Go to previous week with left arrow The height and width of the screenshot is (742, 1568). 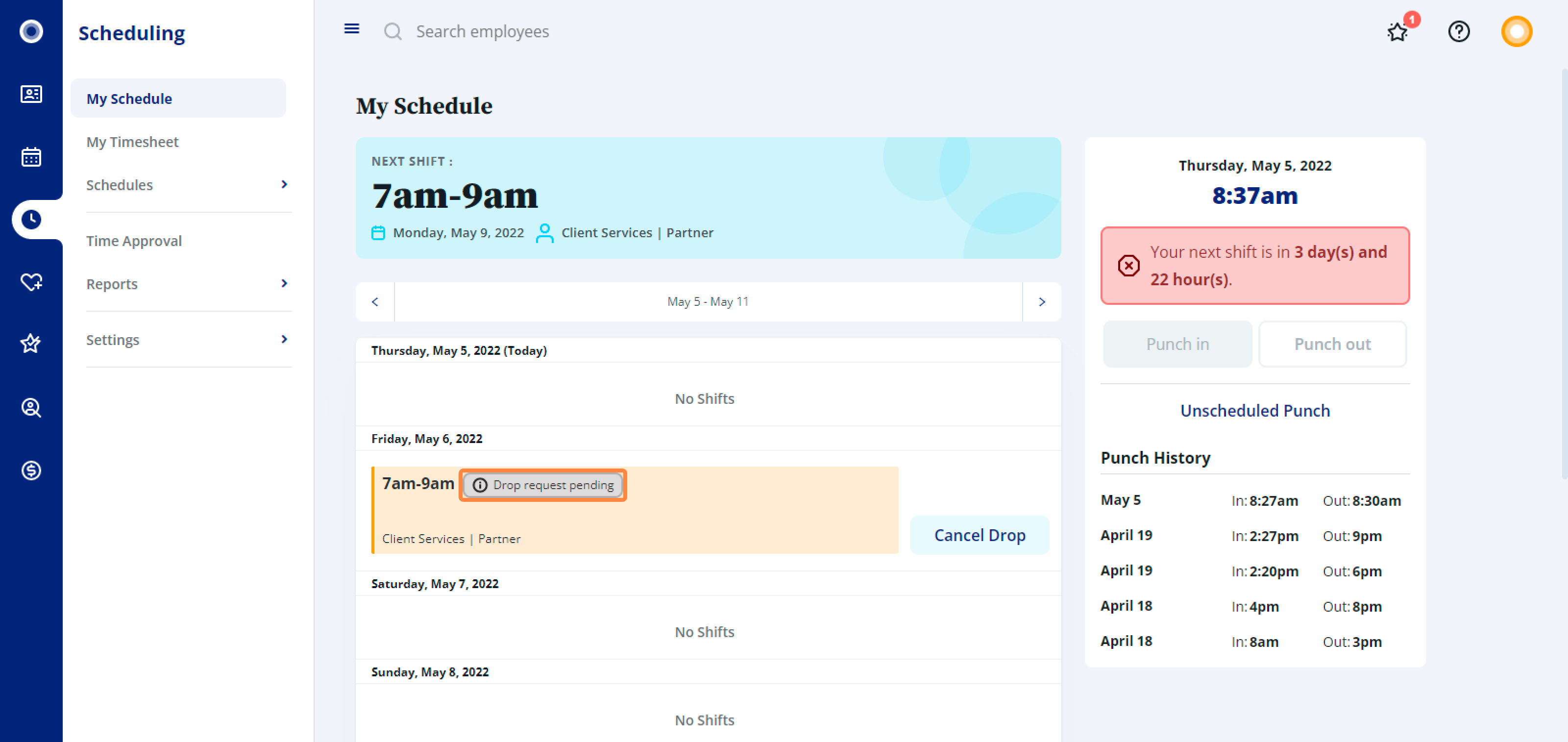point(375,302)
